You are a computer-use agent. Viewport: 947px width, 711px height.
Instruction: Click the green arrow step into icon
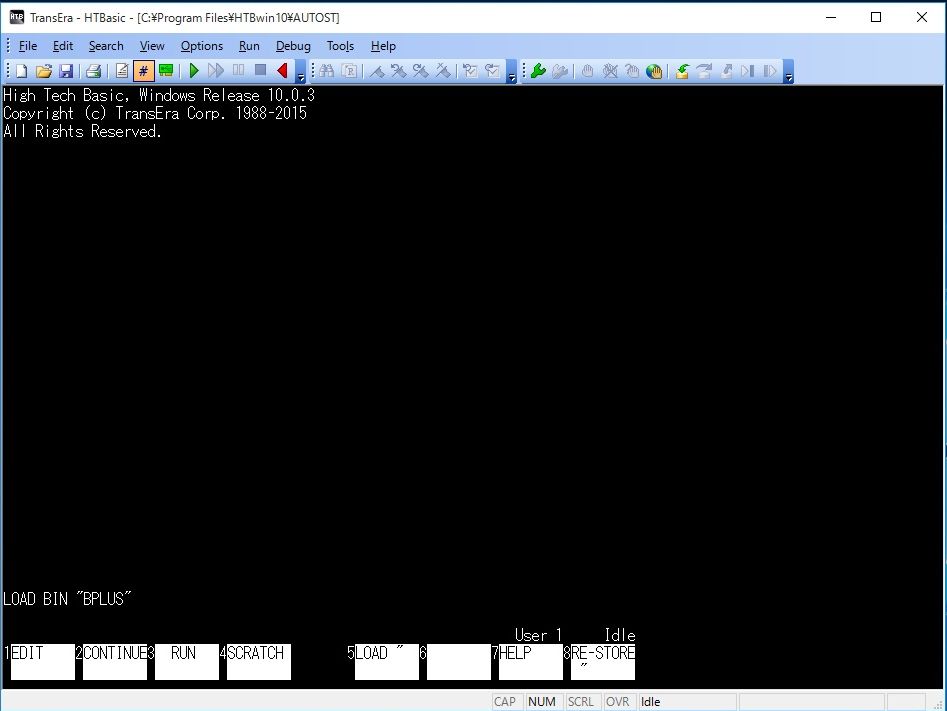[682, 71]
